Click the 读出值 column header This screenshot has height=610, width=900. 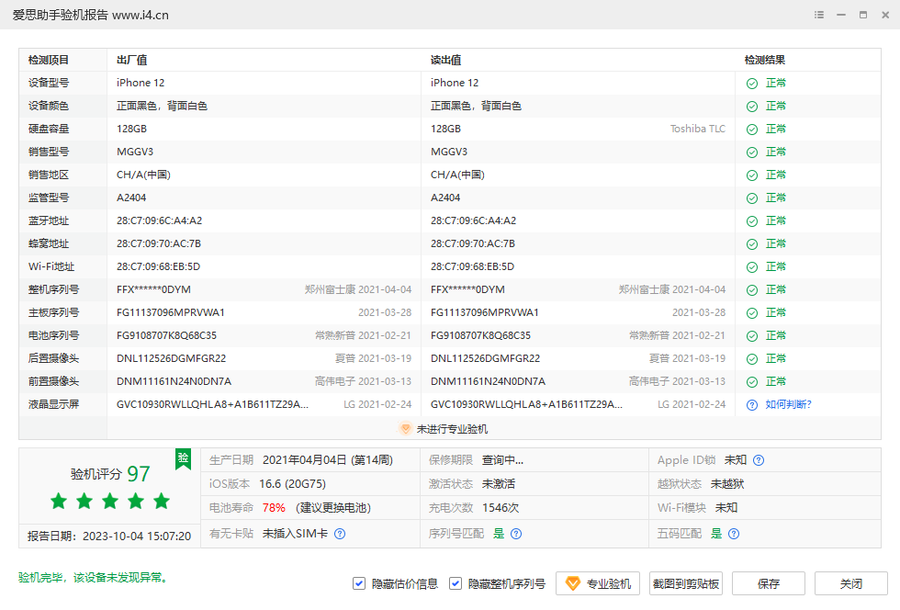[x=446, y=60]
